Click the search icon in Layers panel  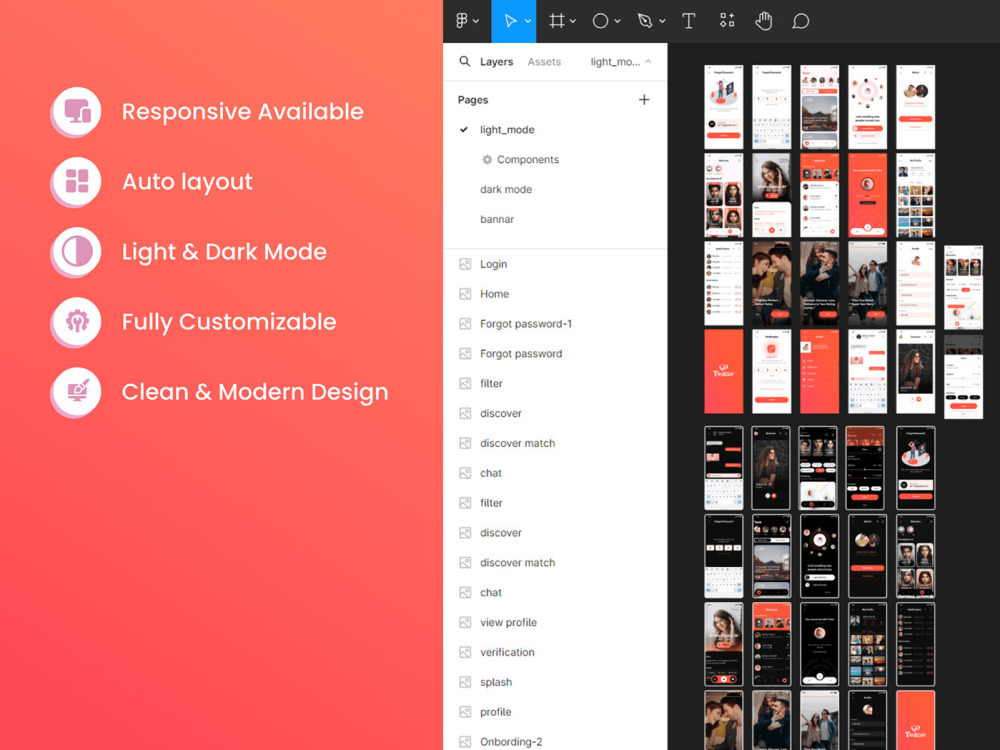pyautogui.click(x=465, y=61)
